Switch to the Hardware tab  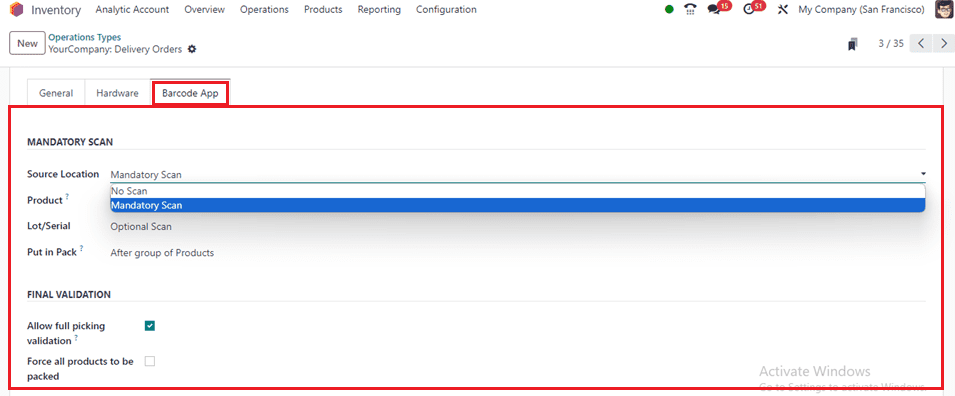118,93
